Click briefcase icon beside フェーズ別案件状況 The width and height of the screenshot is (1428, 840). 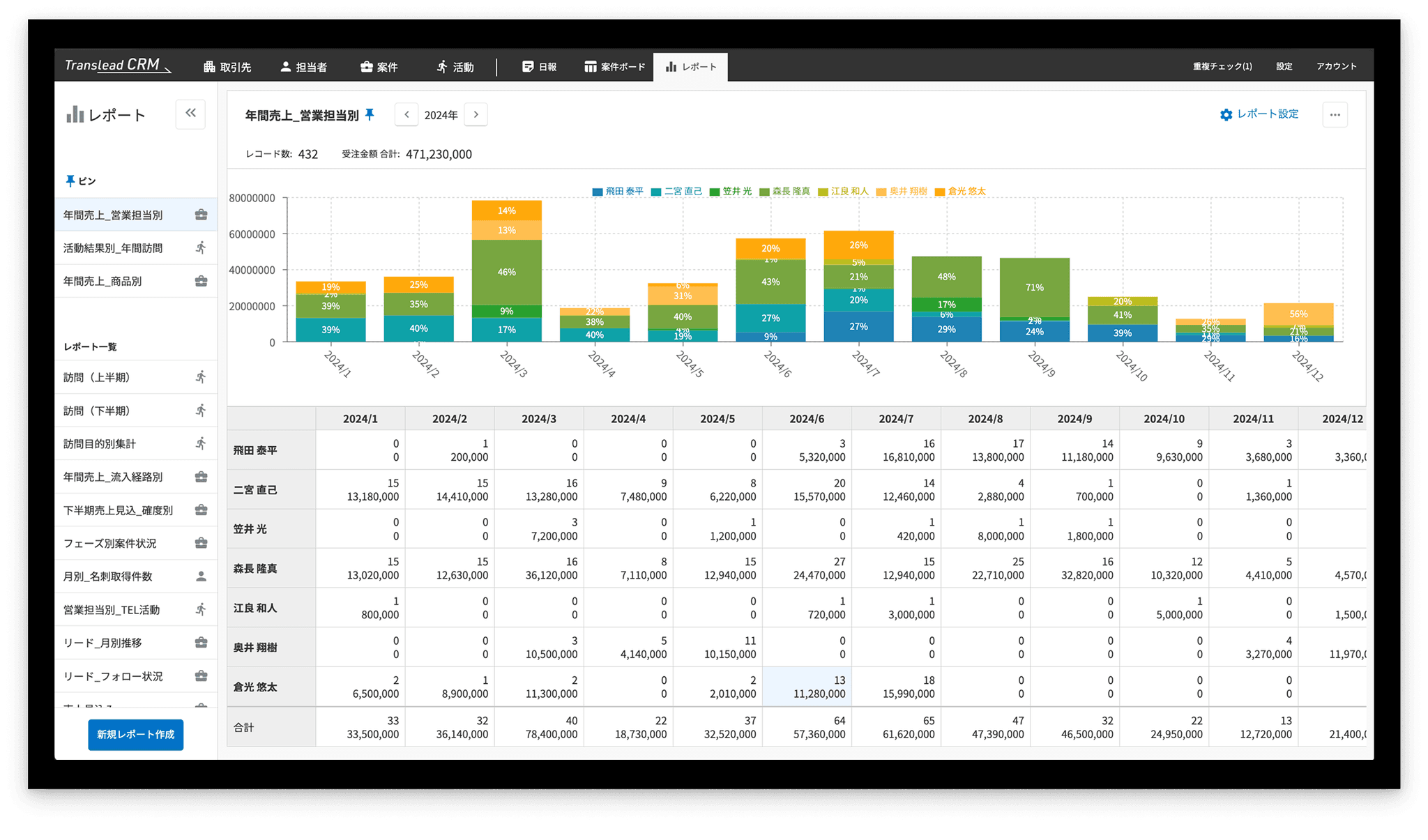201,543
